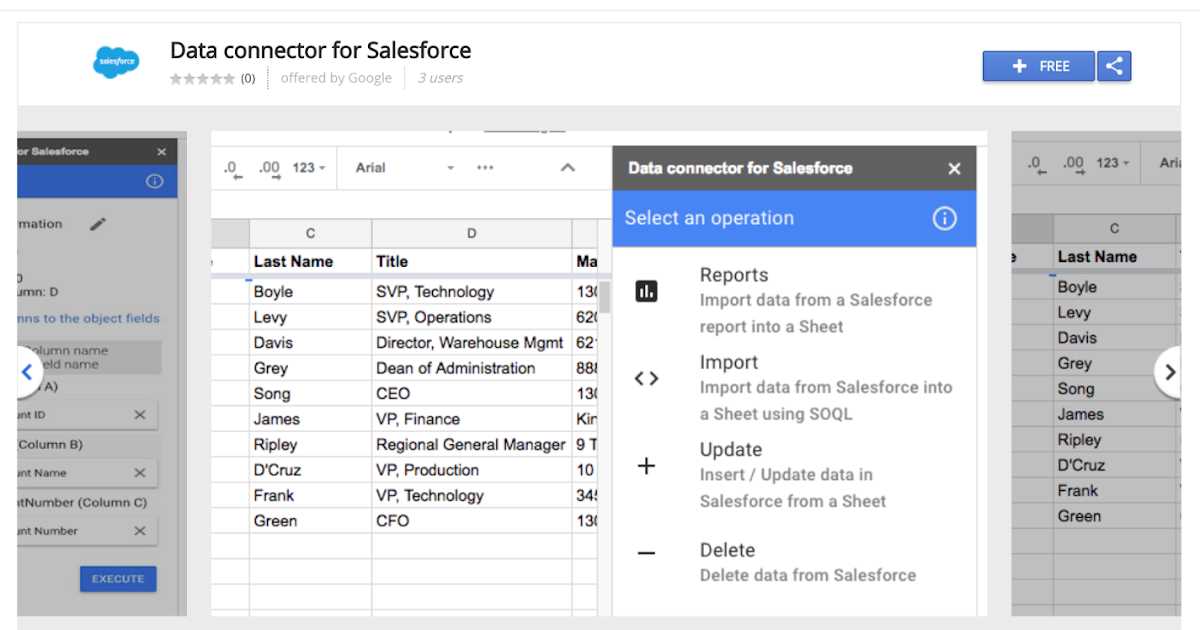Click the Delete minus icon
The width and height of the screenshot is (1200, 630).
(647, 553)
